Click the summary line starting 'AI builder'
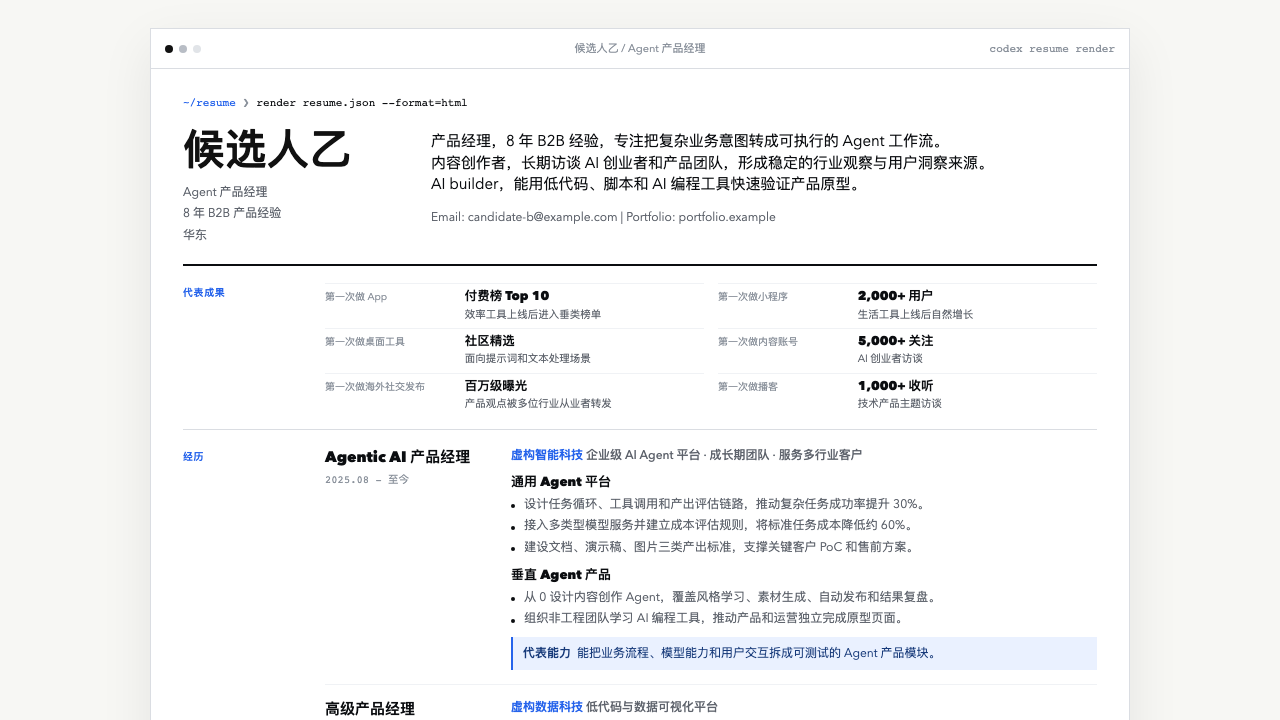 pos(646,184)
